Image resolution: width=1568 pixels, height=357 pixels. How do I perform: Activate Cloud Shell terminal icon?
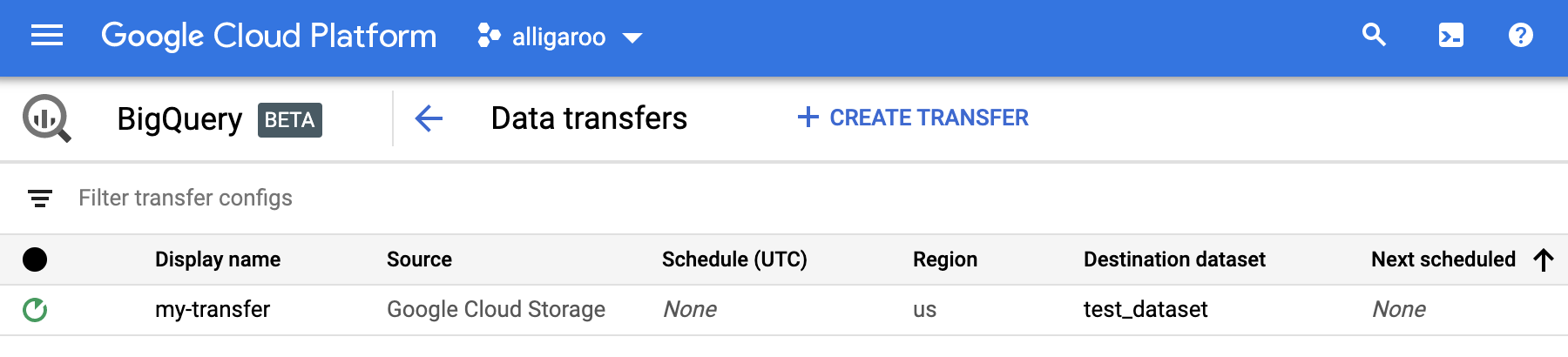point(1450,36)
